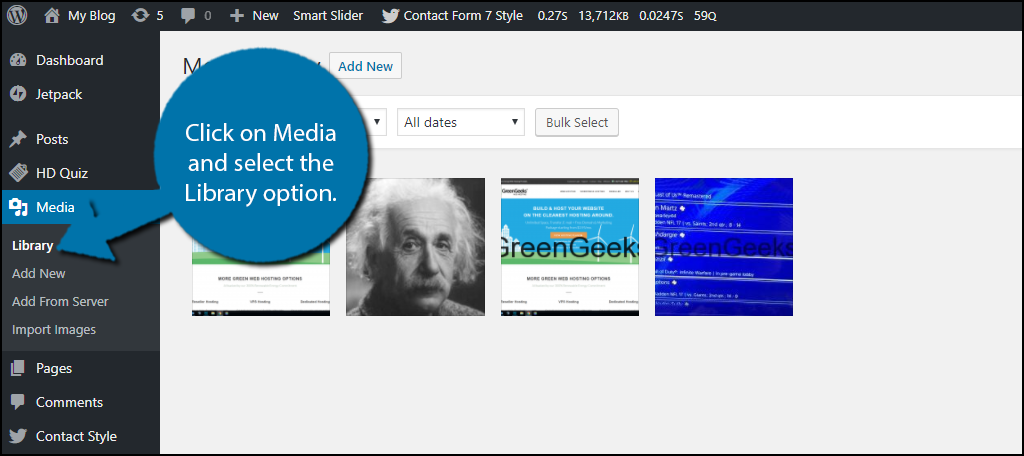This screenshot has width=1024, height=456.
Task: Click the WordPress logo icon
Action: [x=17, y=16]
